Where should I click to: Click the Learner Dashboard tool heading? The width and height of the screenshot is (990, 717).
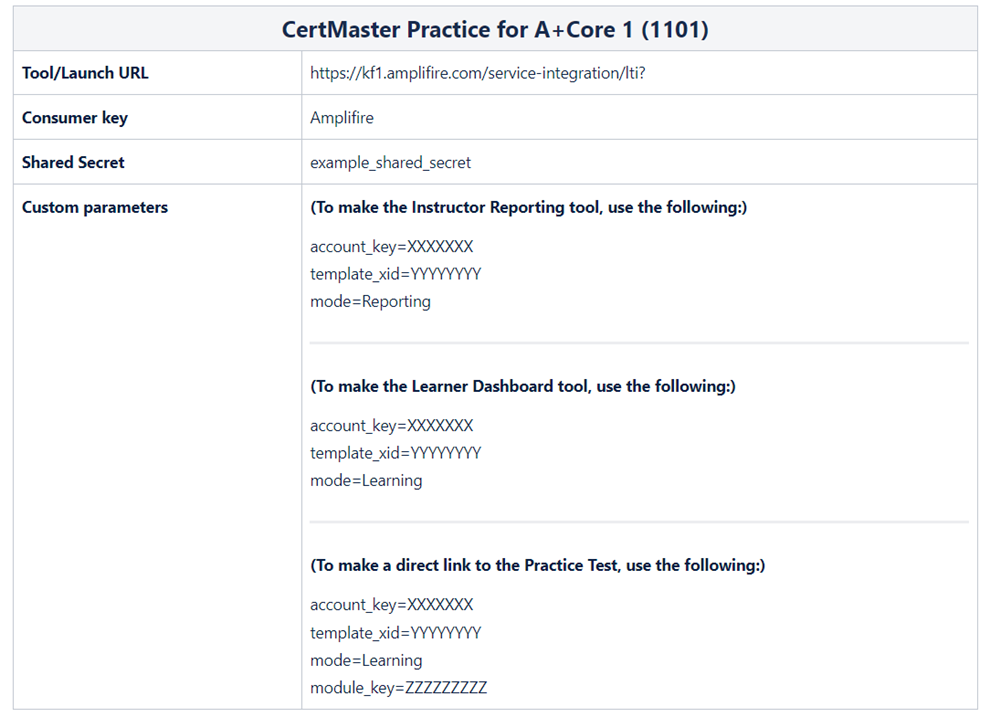(523, 386)
